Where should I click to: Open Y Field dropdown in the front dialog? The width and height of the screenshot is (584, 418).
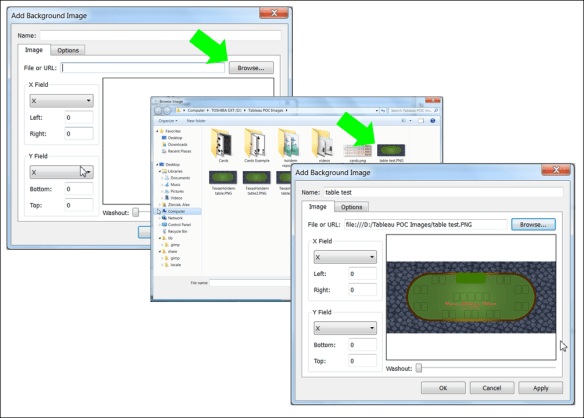(x=345, y=328)
